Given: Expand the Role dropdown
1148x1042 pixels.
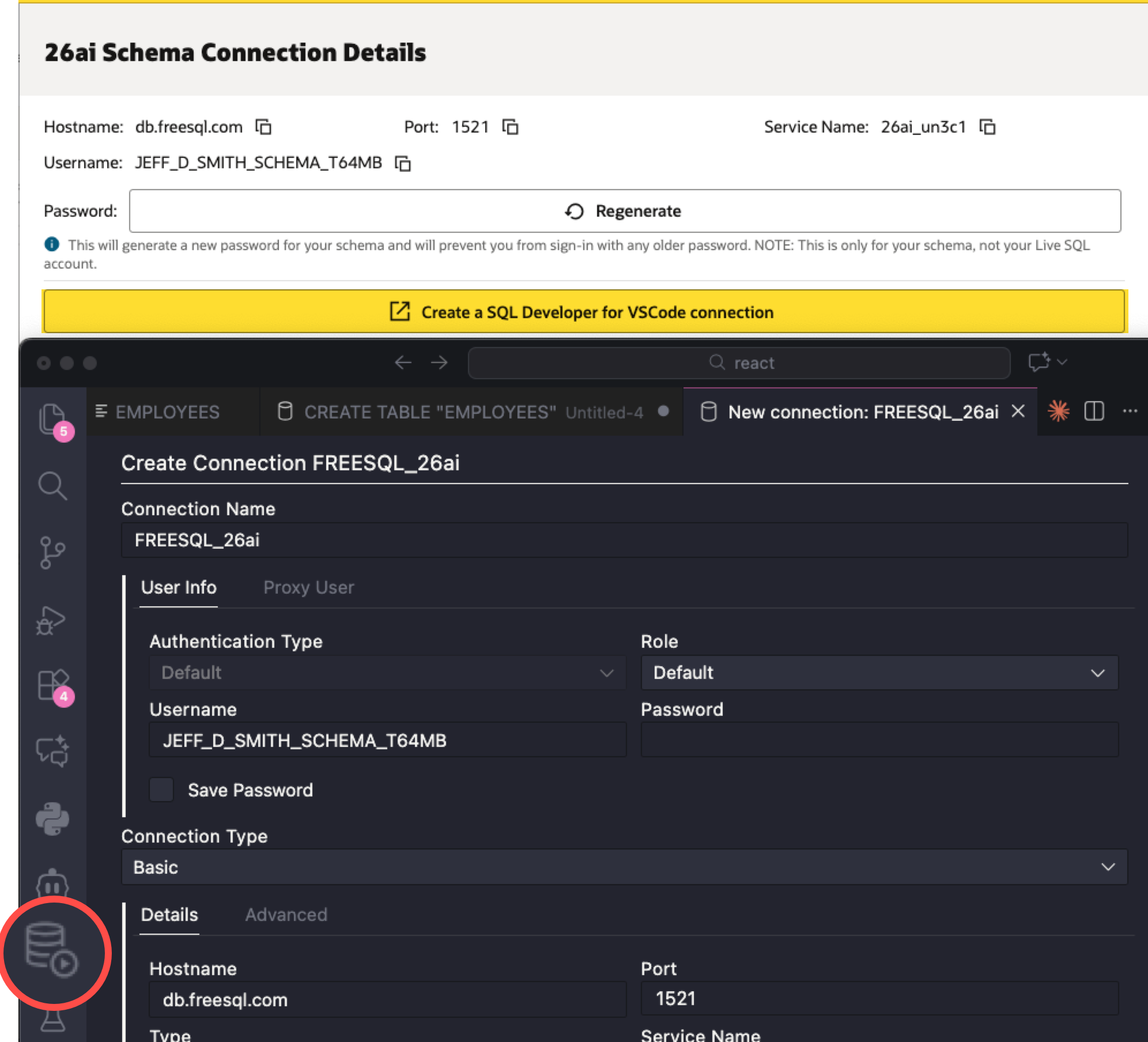Looking at the screenshot, I should [879, 673].
